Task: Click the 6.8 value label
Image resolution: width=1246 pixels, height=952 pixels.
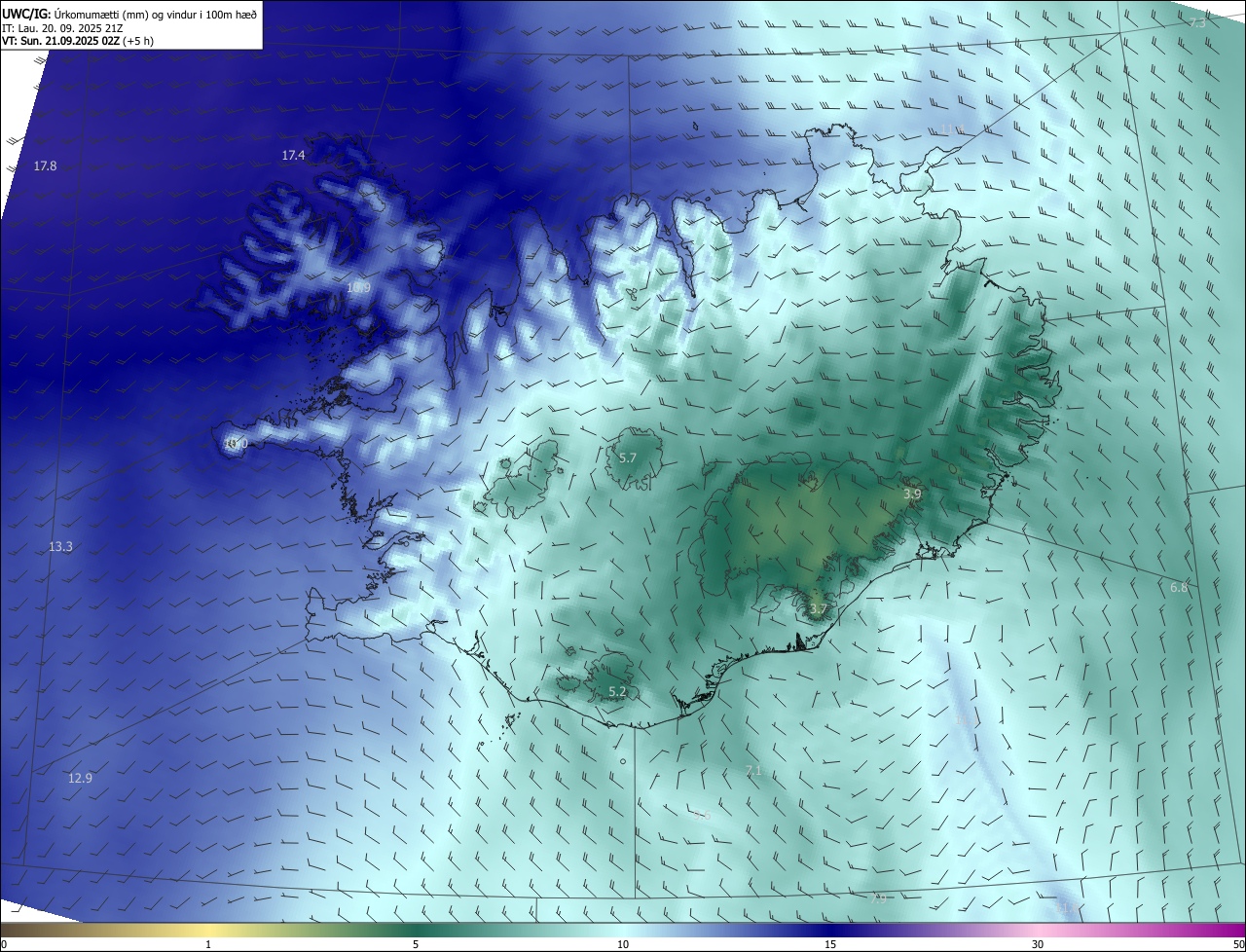Action: coord(1179,588)
